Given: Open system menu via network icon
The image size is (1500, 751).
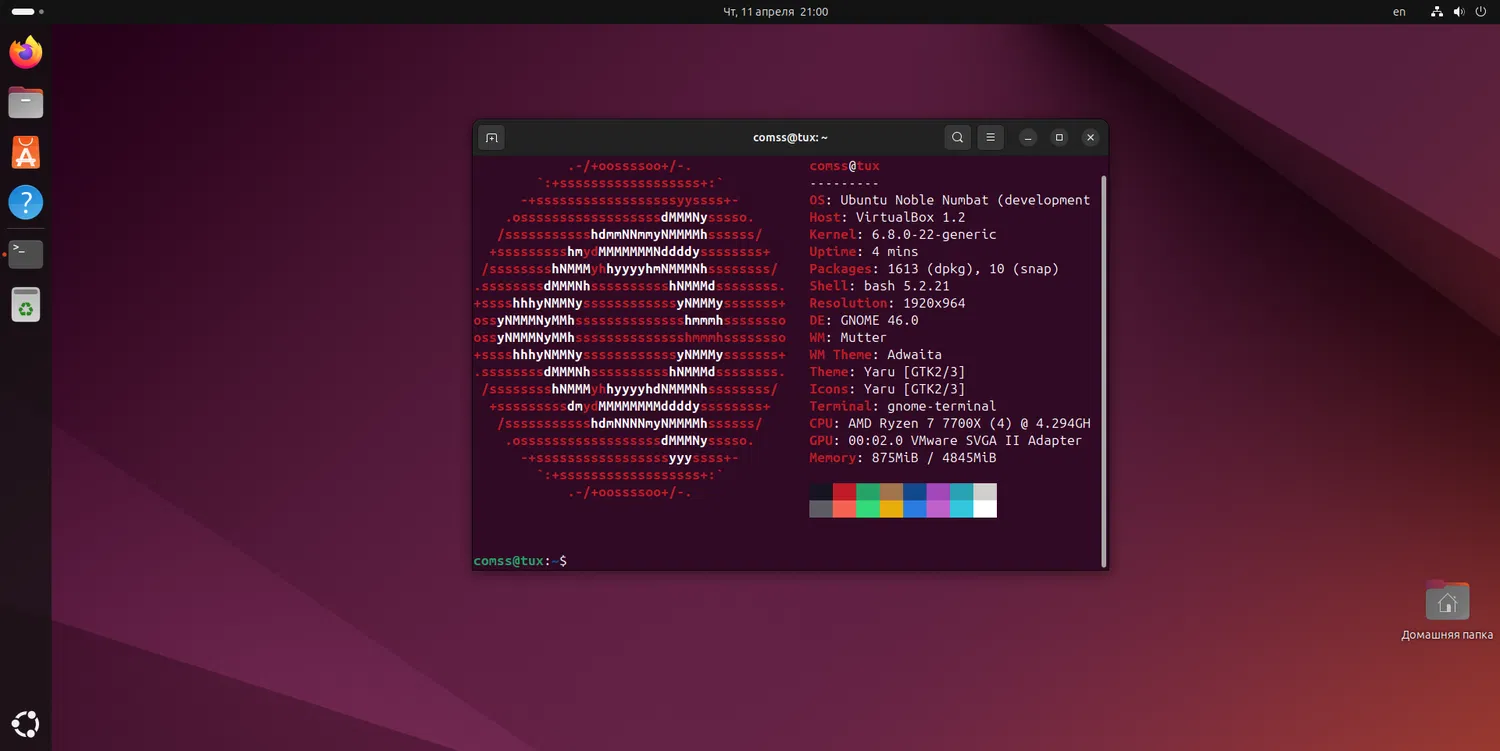Looking at the screenshot, I should tap(1437, 12).
